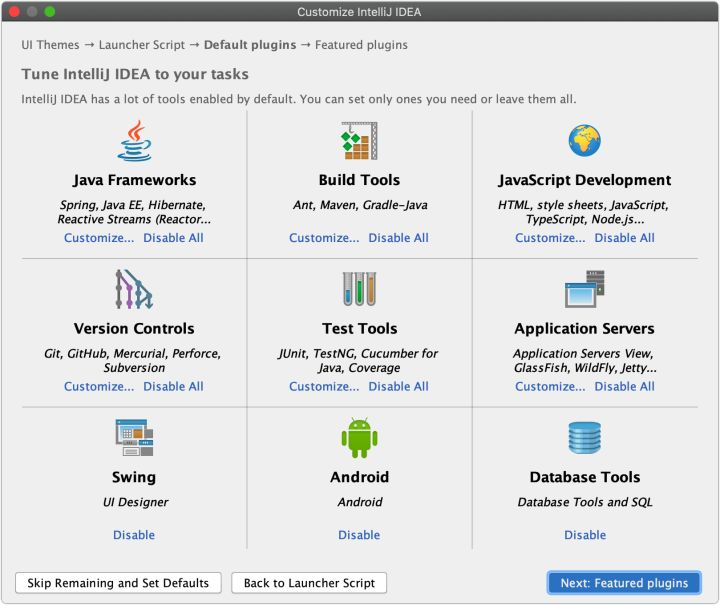This screenshot has height=605, width=720.
Task: Disable the Database Tools plugin
Action: coord(585,535)
